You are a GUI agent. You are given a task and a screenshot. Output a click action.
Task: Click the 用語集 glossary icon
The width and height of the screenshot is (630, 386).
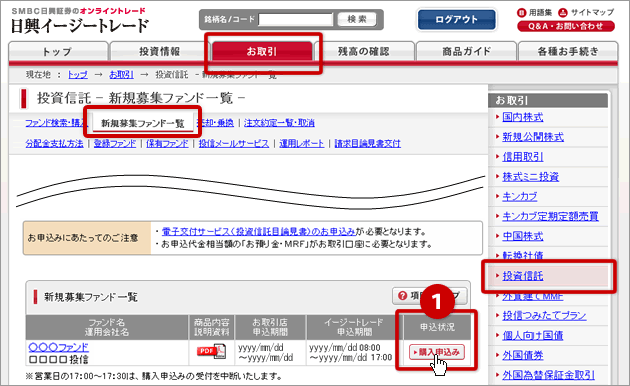click(x=521, y=12)
